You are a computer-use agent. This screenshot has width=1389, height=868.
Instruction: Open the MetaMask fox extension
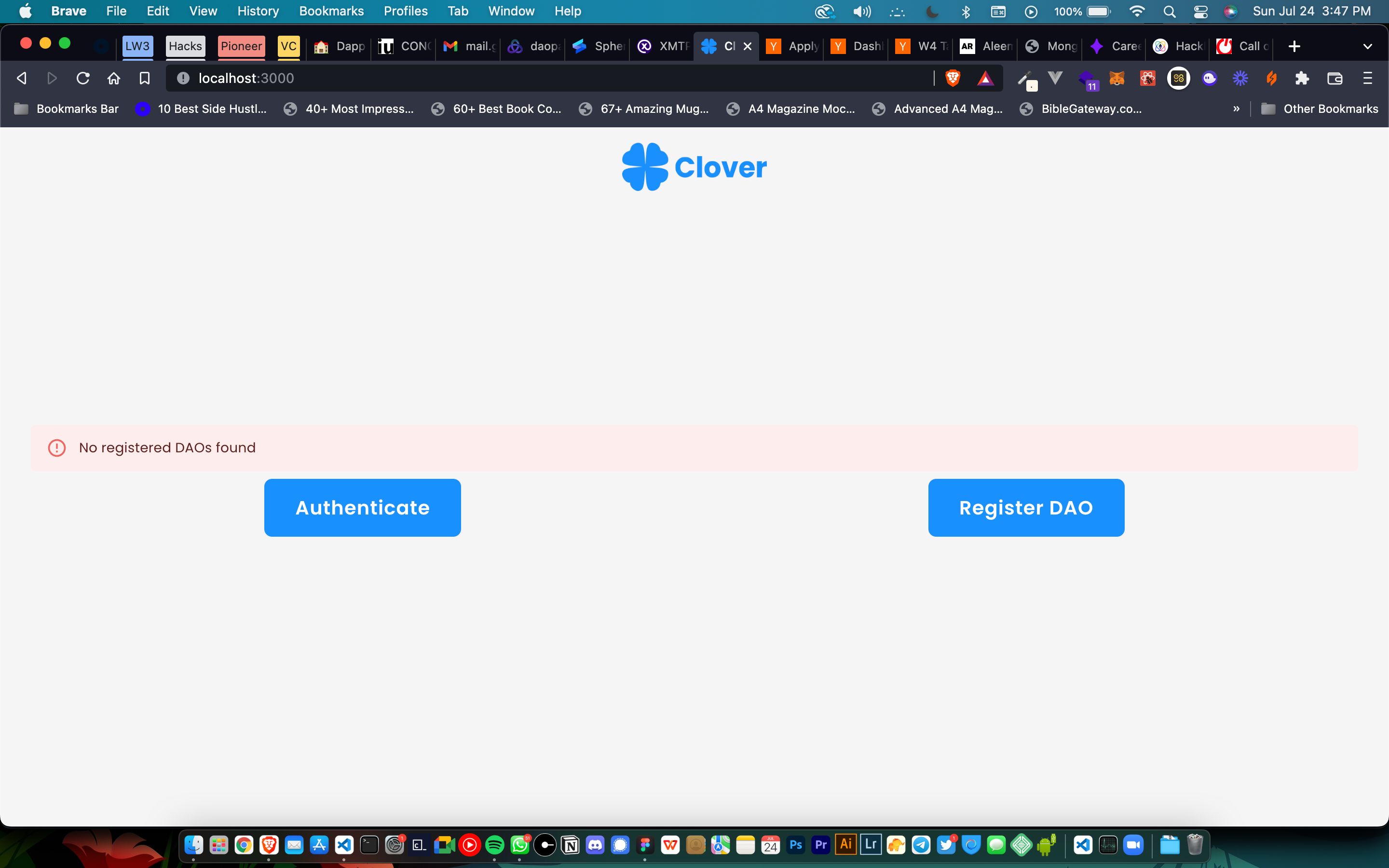(1117, 78)
